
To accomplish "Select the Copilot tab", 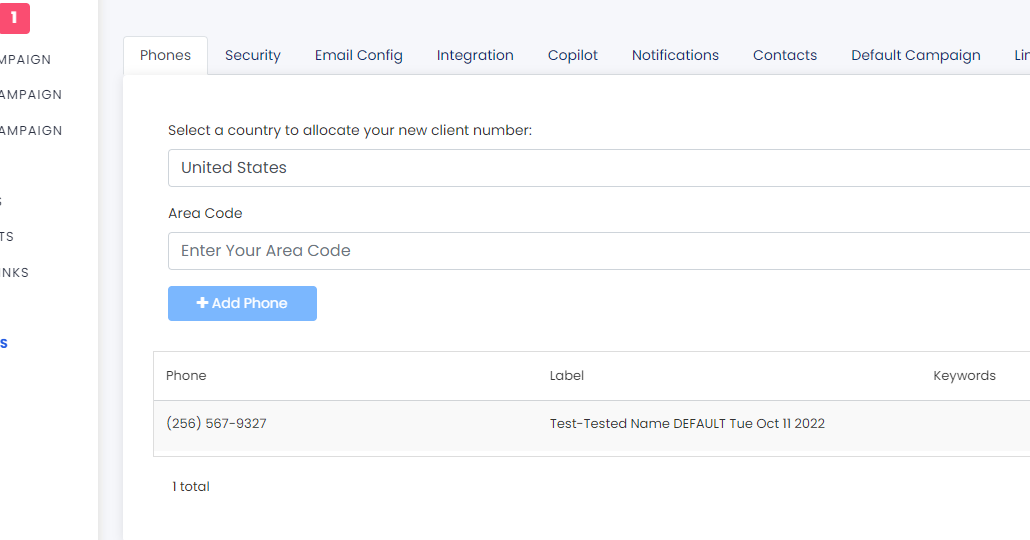I will 573,55.
